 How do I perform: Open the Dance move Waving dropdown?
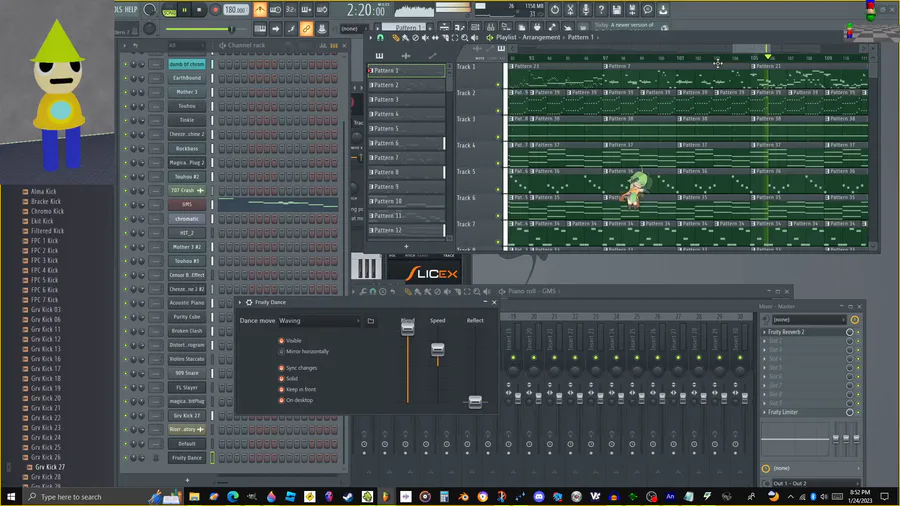[319, 321]
